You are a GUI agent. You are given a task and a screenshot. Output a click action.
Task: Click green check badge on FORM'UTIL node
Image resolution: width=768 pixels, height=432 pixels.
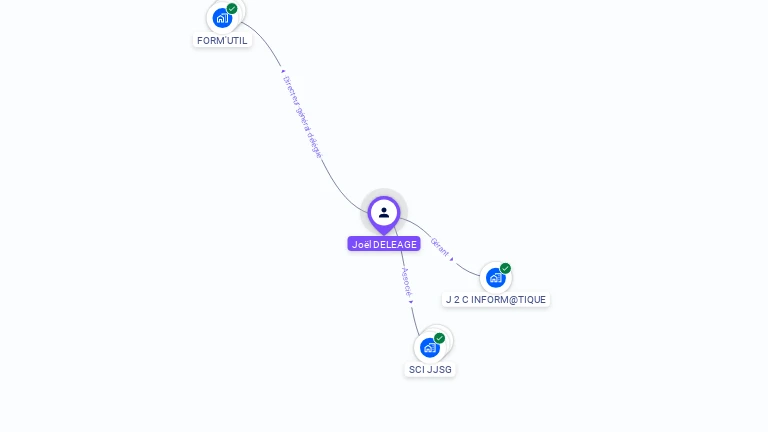click(x=232, y=8)
